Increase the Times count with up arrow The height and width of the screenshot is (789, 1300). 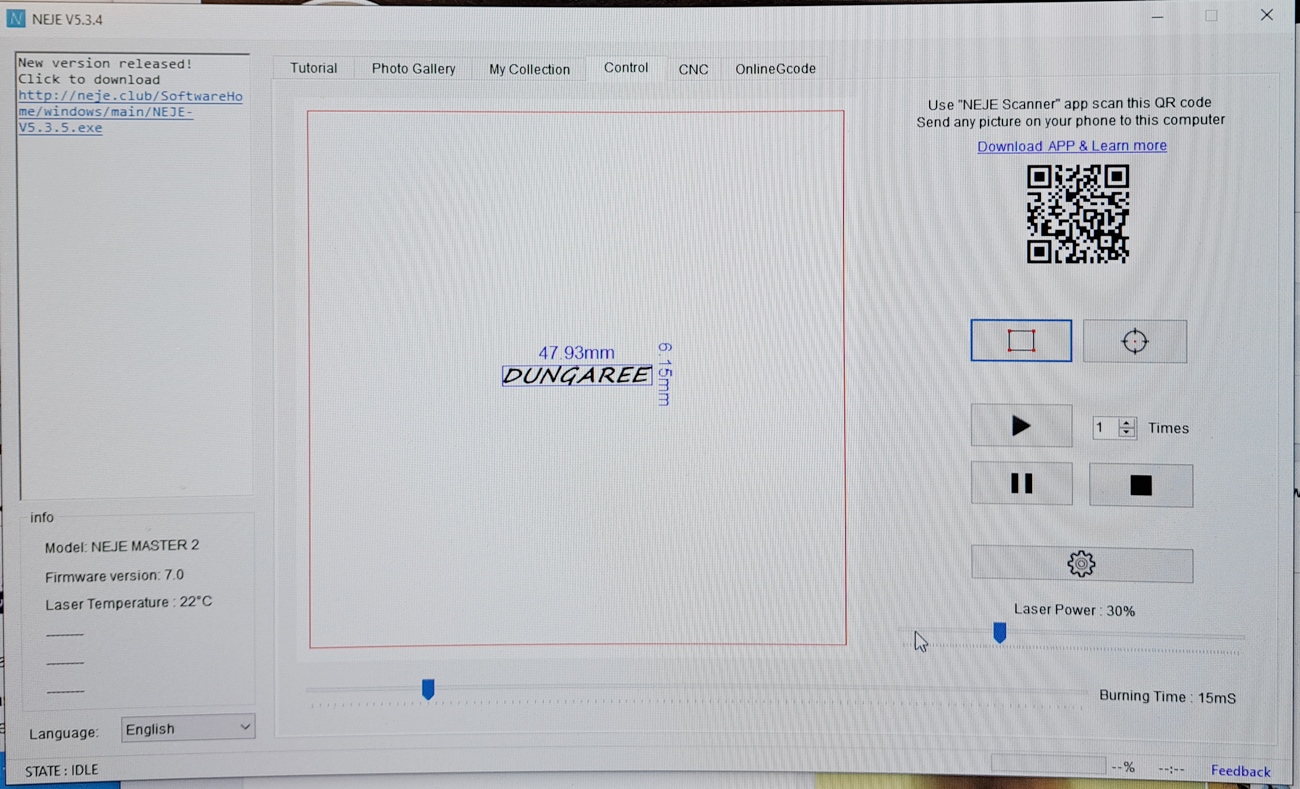pyautogui.click(x=1127, y=422)
